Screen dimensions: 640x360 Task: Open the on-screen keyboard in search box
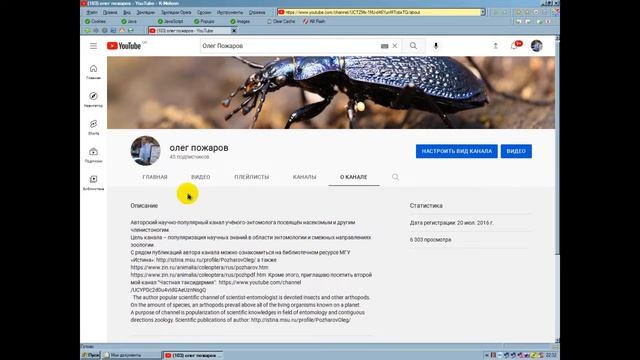tap(384, 46)
